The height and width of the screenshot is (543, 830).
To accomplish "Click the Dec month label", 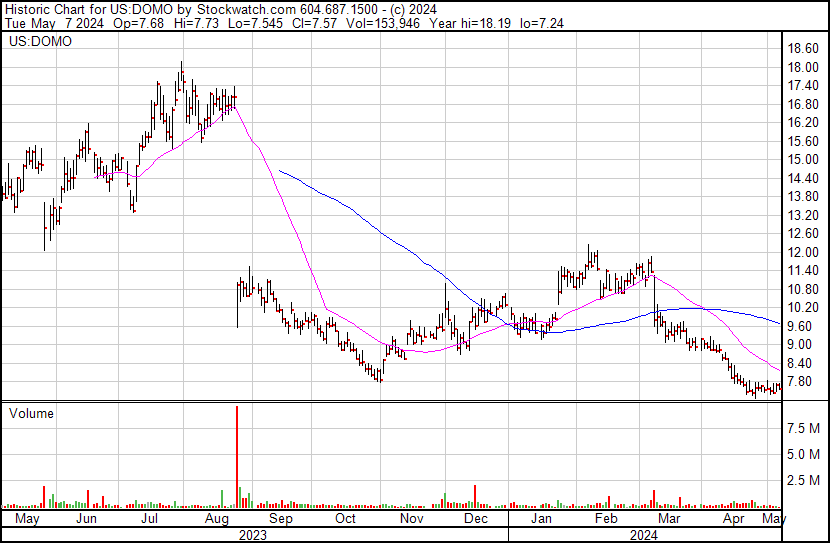I will point(476,518).
